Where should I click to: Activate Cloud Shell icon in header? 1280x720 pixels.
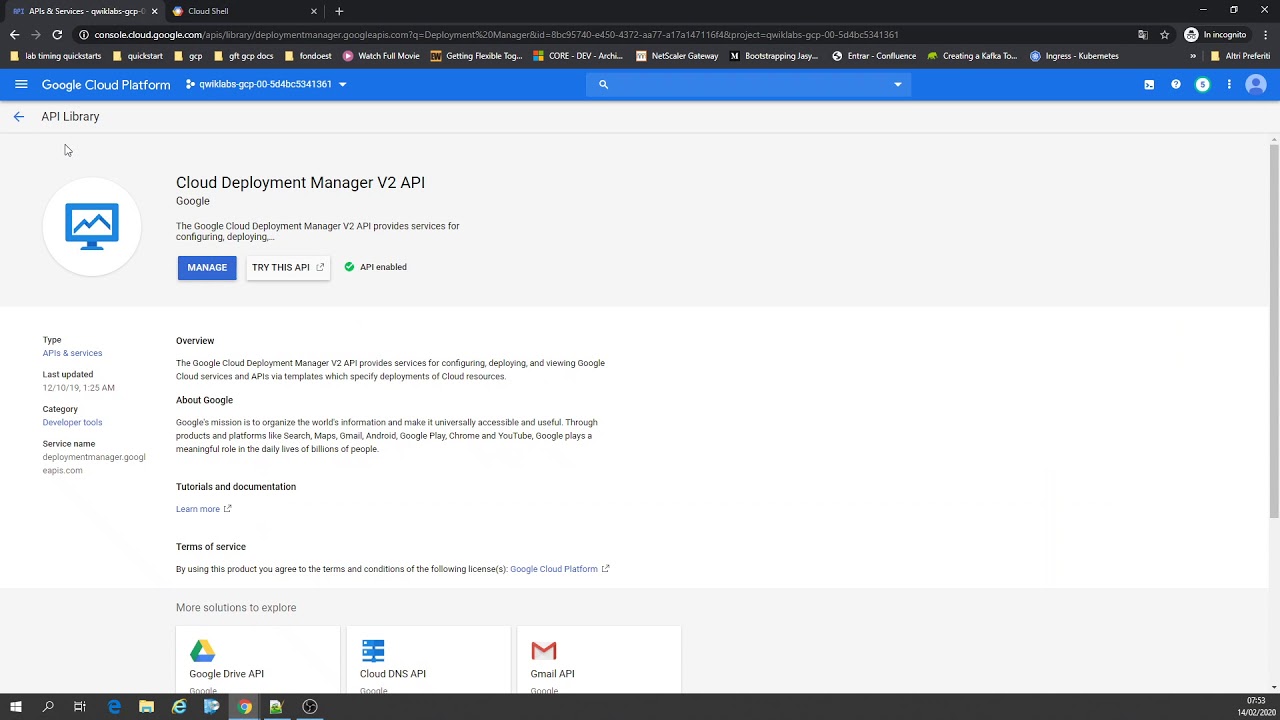[x=1149, y=85]
